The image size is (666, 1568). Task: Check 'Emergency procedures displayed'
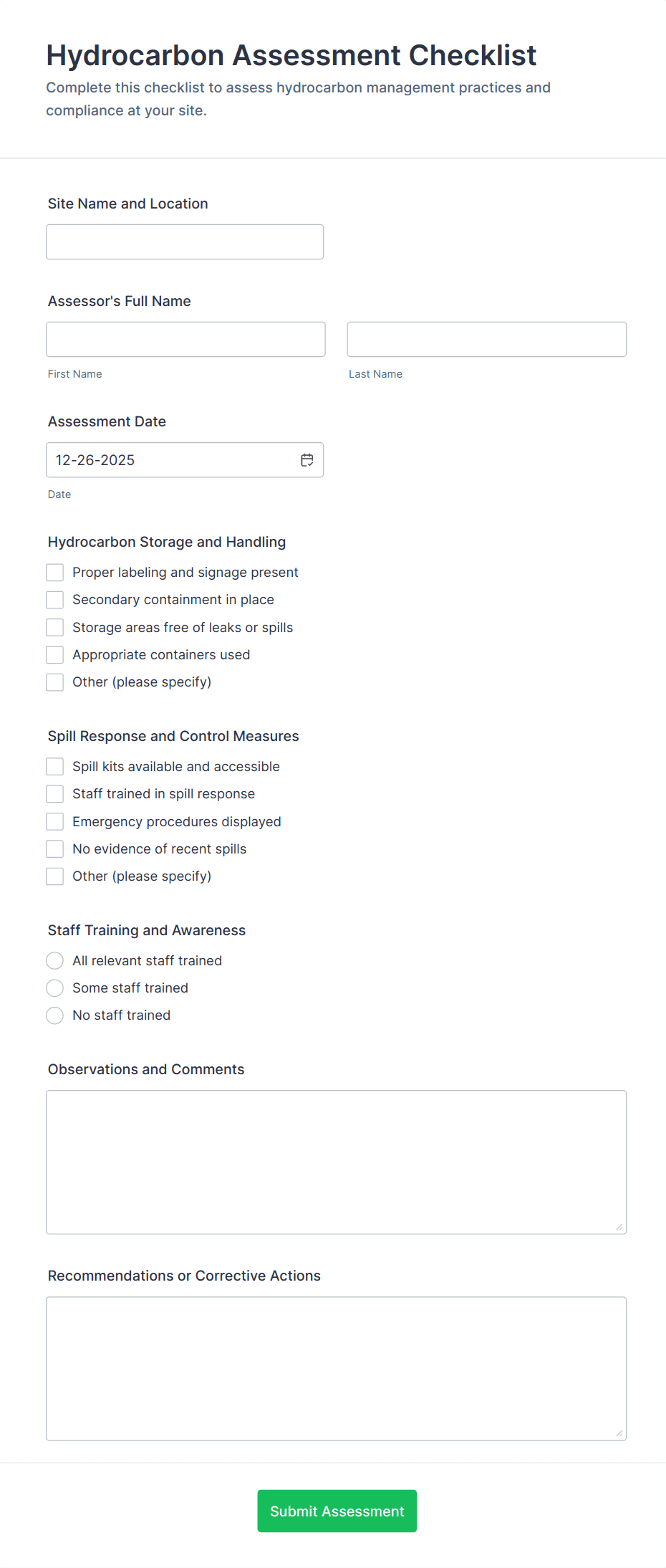[x=54, y=821]
